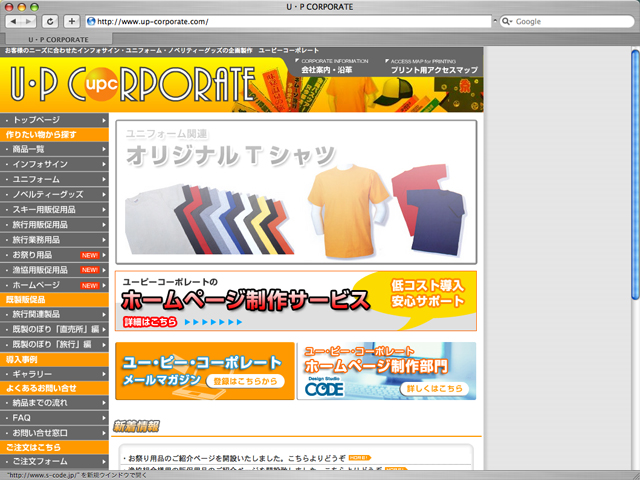Click 詳しくはこちら button on CODE banner
The height and width of the screenshot is (480, 640).
tap(434, 388)
